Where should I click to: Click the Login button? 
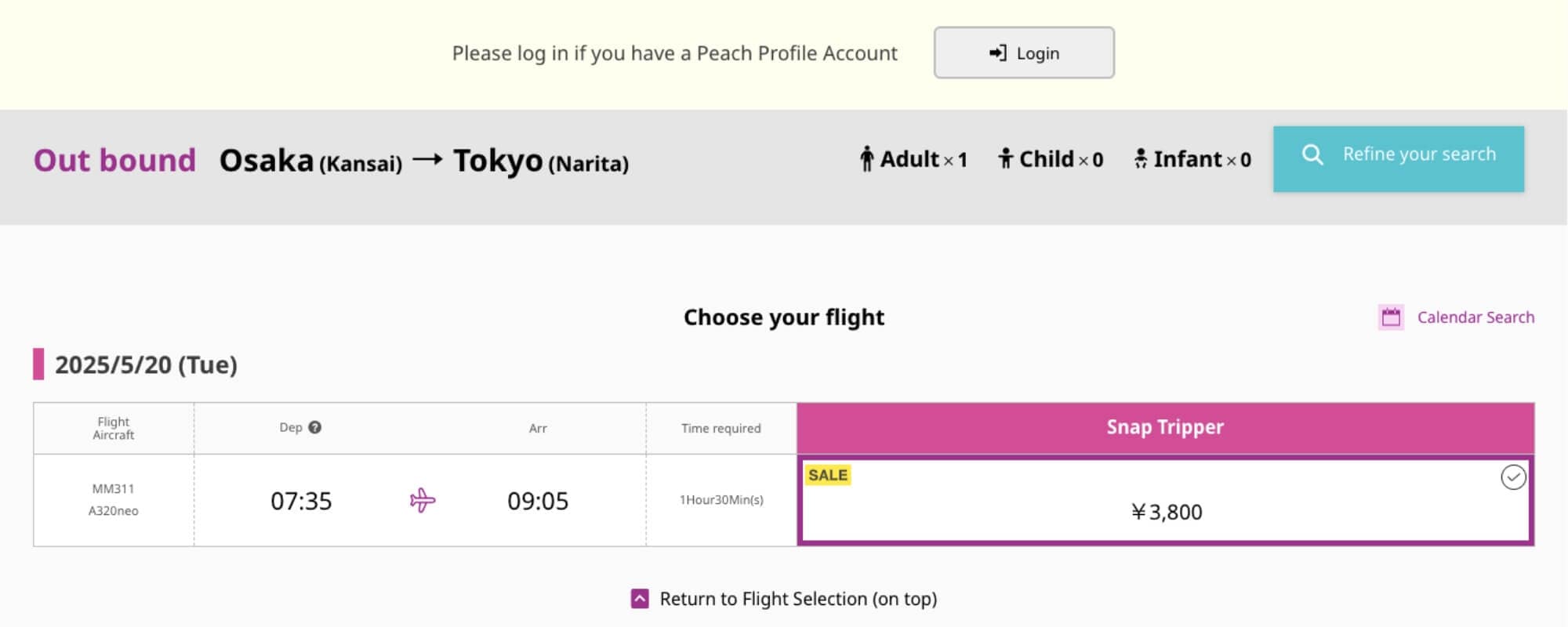(1024, 53)
